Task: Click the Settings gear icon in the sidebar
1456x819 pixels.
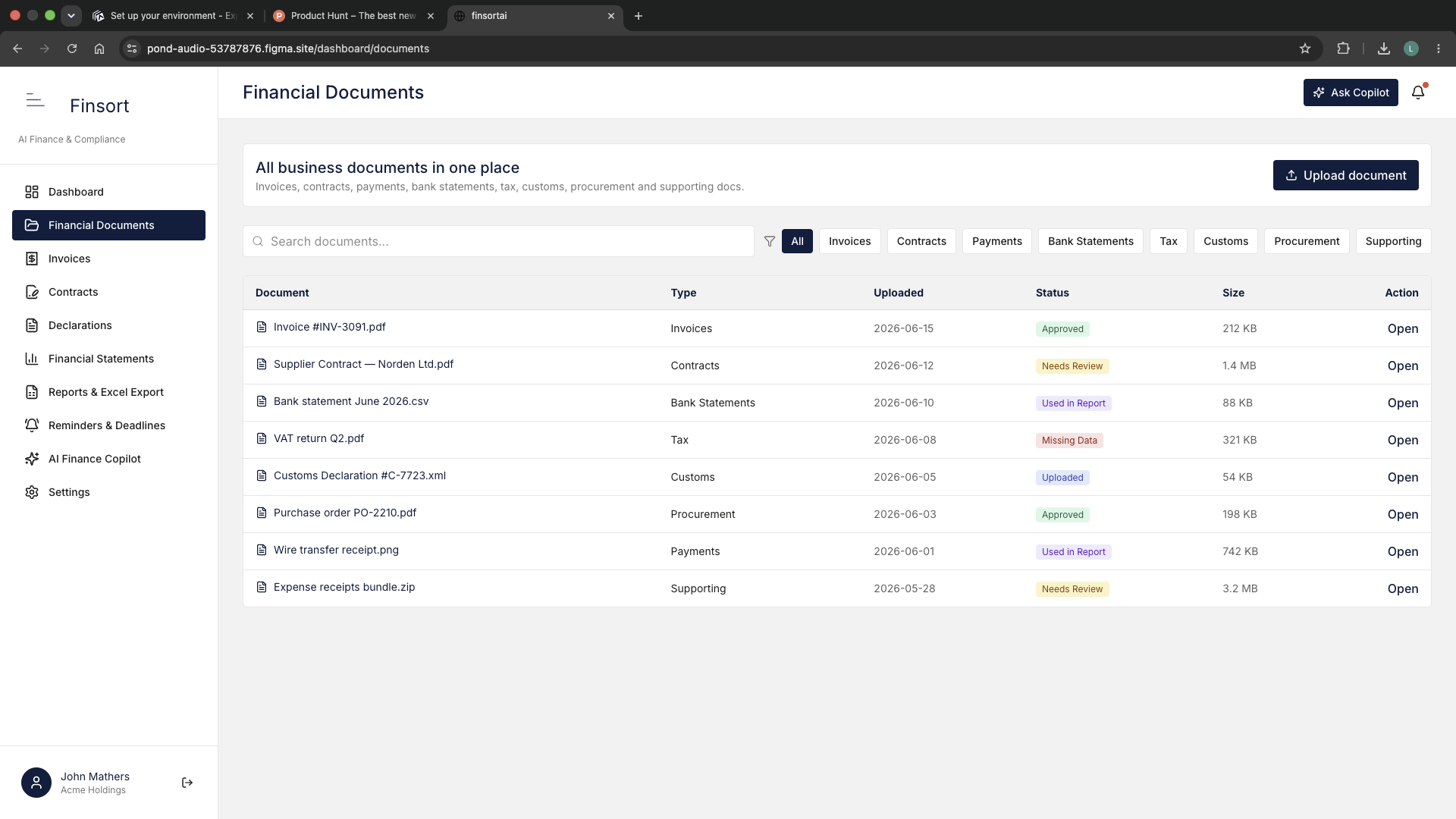Action: click(x=32, y=492)
